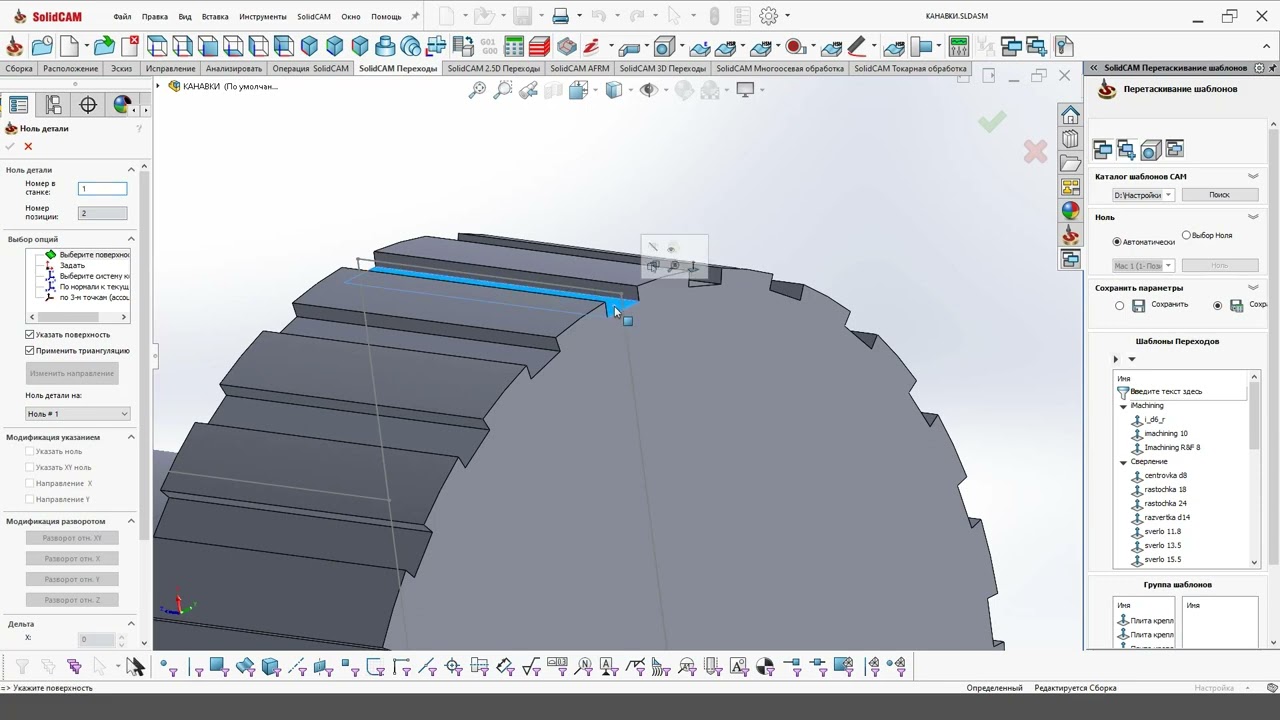Click the Zoom to Fit icon

478,90
